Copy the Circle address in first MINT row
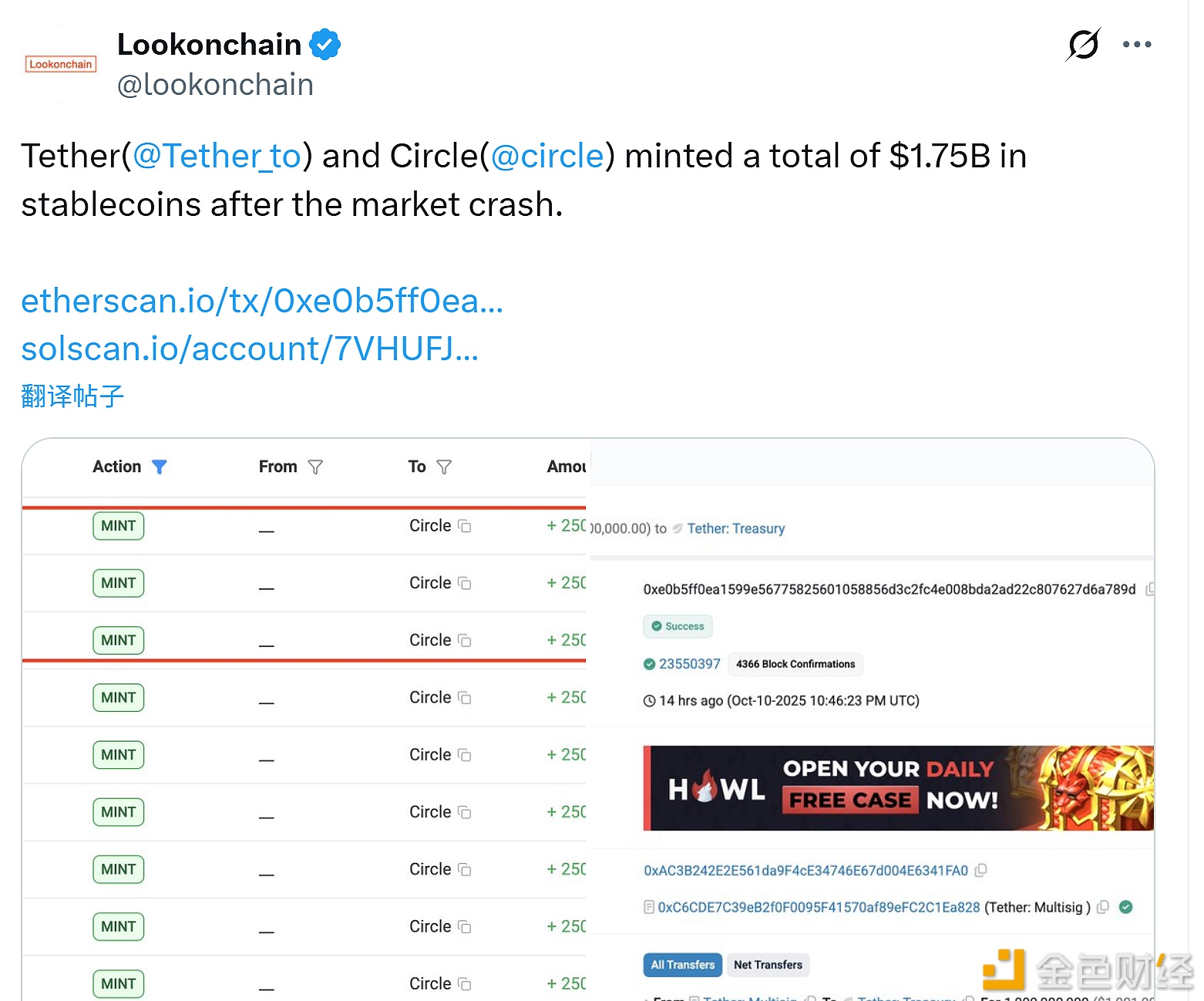1204x1001 pixels. (x=465, y=526)
